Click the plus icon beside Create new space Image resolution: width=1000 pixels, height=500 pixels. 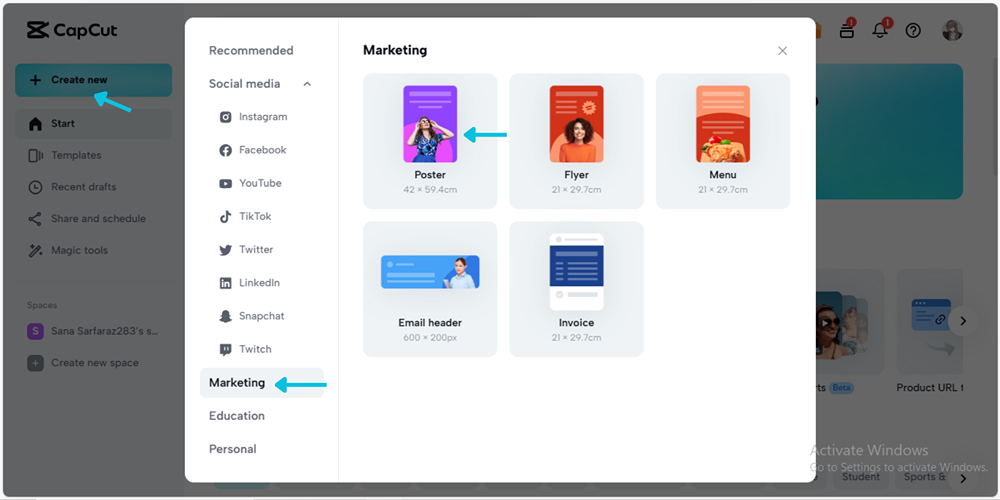[x=35, y=363]
